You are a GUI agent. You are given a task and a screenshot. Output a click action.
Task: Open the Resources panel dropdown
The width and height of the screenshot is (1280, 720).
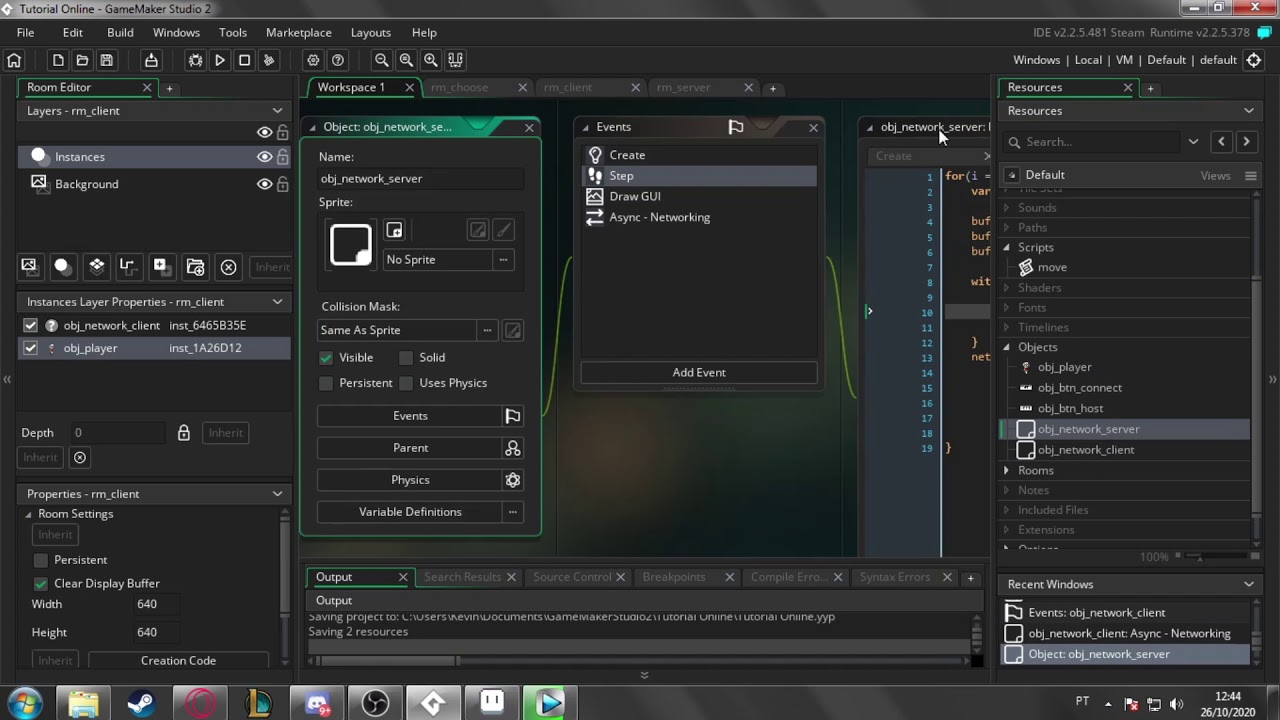tap(1249, 111)
